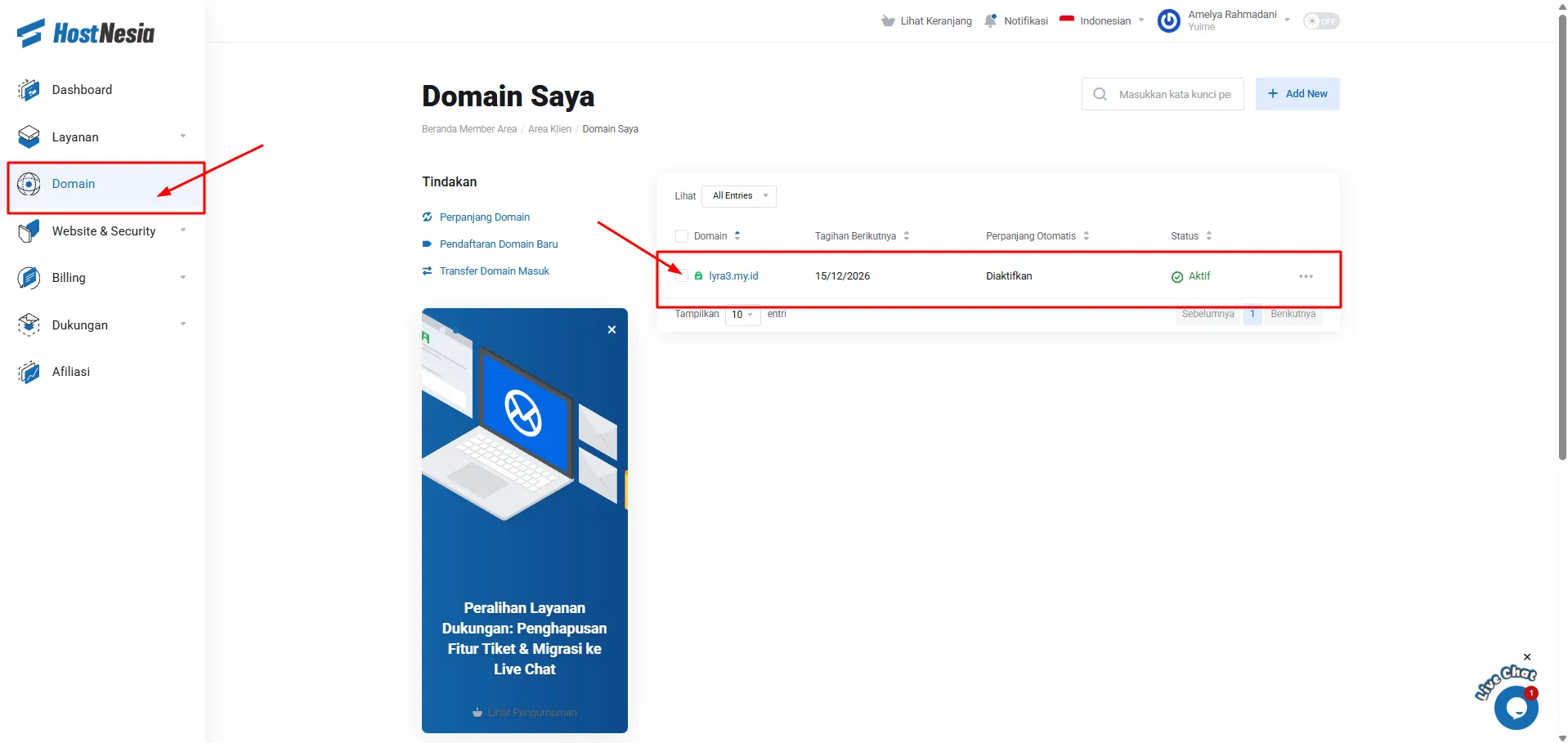Open the Dashboard sidebar icon

click(x=29, y=90)
